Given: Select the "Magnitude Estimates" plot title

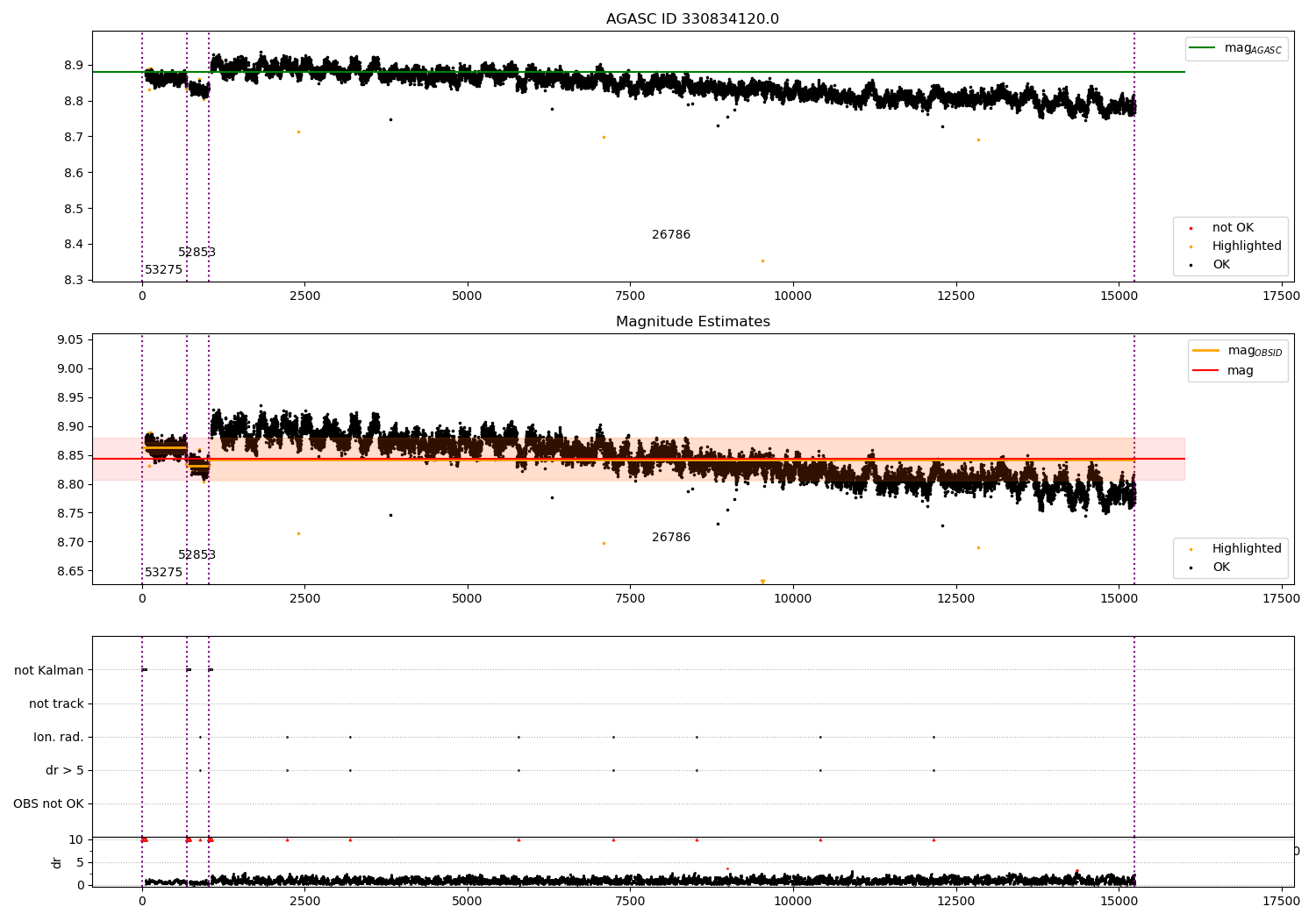Looking at the screenshot, I should point(692,322).
